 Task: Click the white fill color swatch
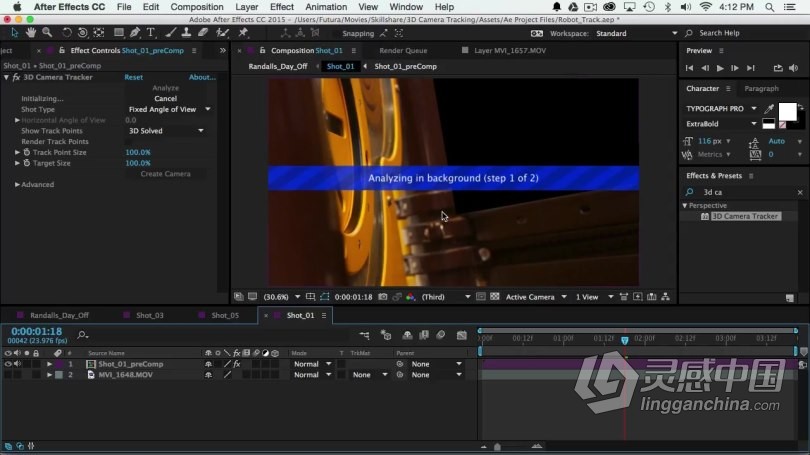point(787,111)
